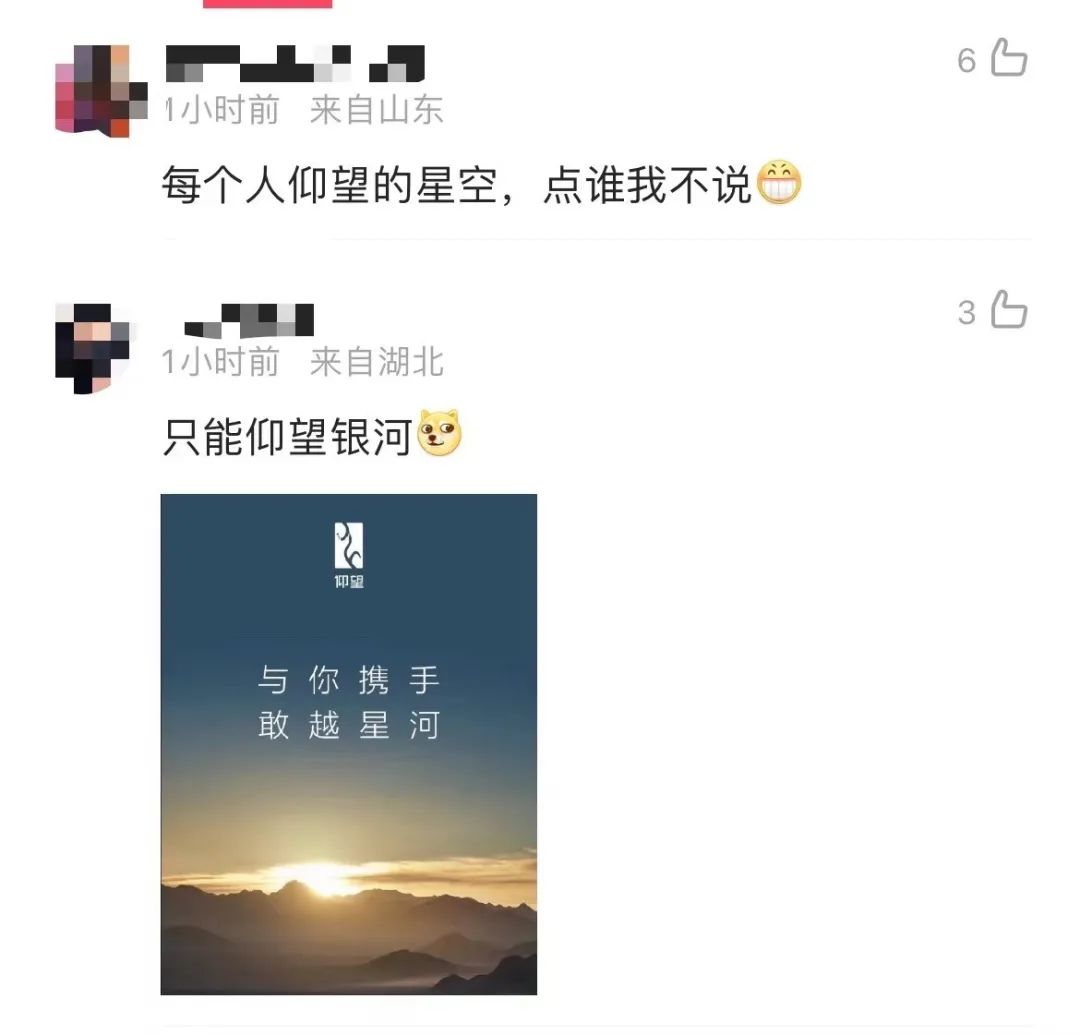Tap the 与你携手 敢越星河 slogan in image
Screen dimensions: 1080x1035
[x=349, y=702]
